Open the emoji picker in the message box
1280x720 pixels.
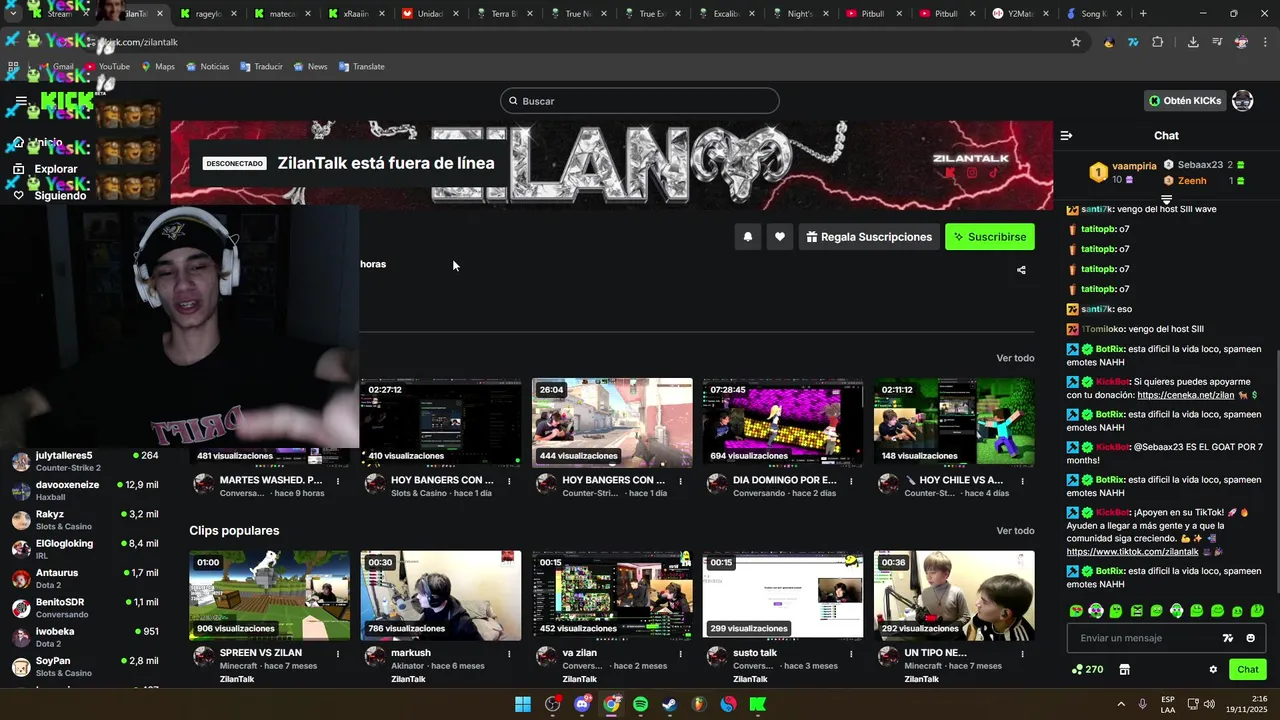click(1250, 638)
